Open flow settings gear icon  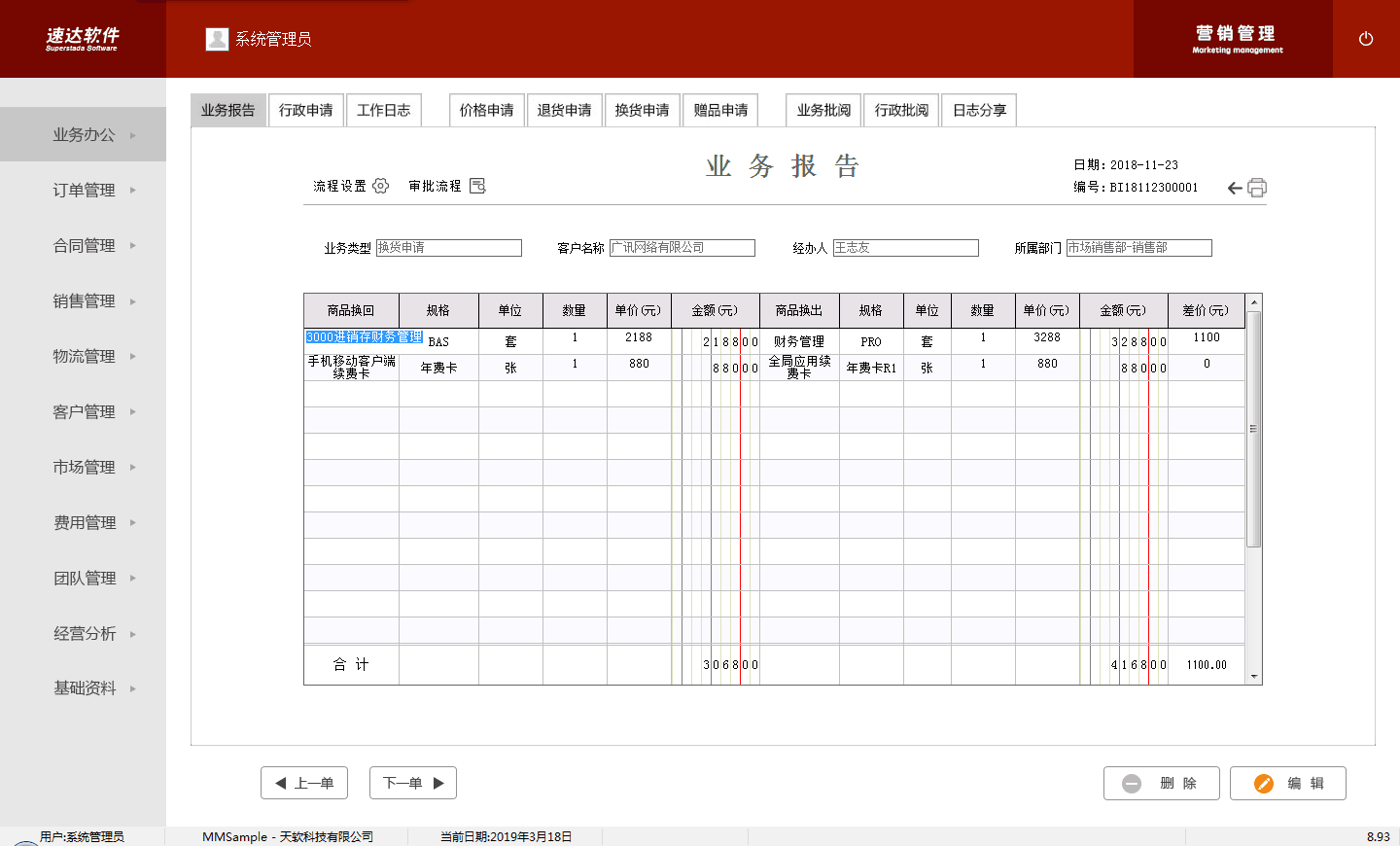(381, 186)
